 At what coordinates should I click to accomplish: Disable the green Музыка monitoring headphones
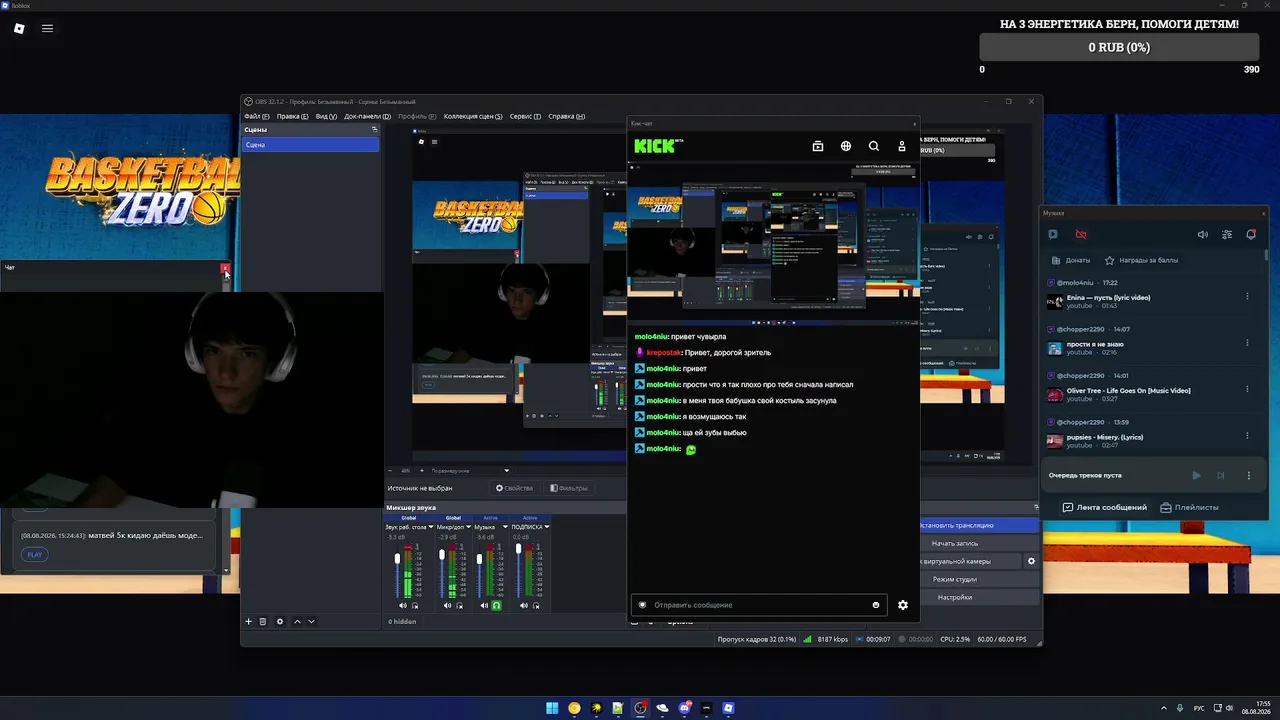tap(496, 606)
